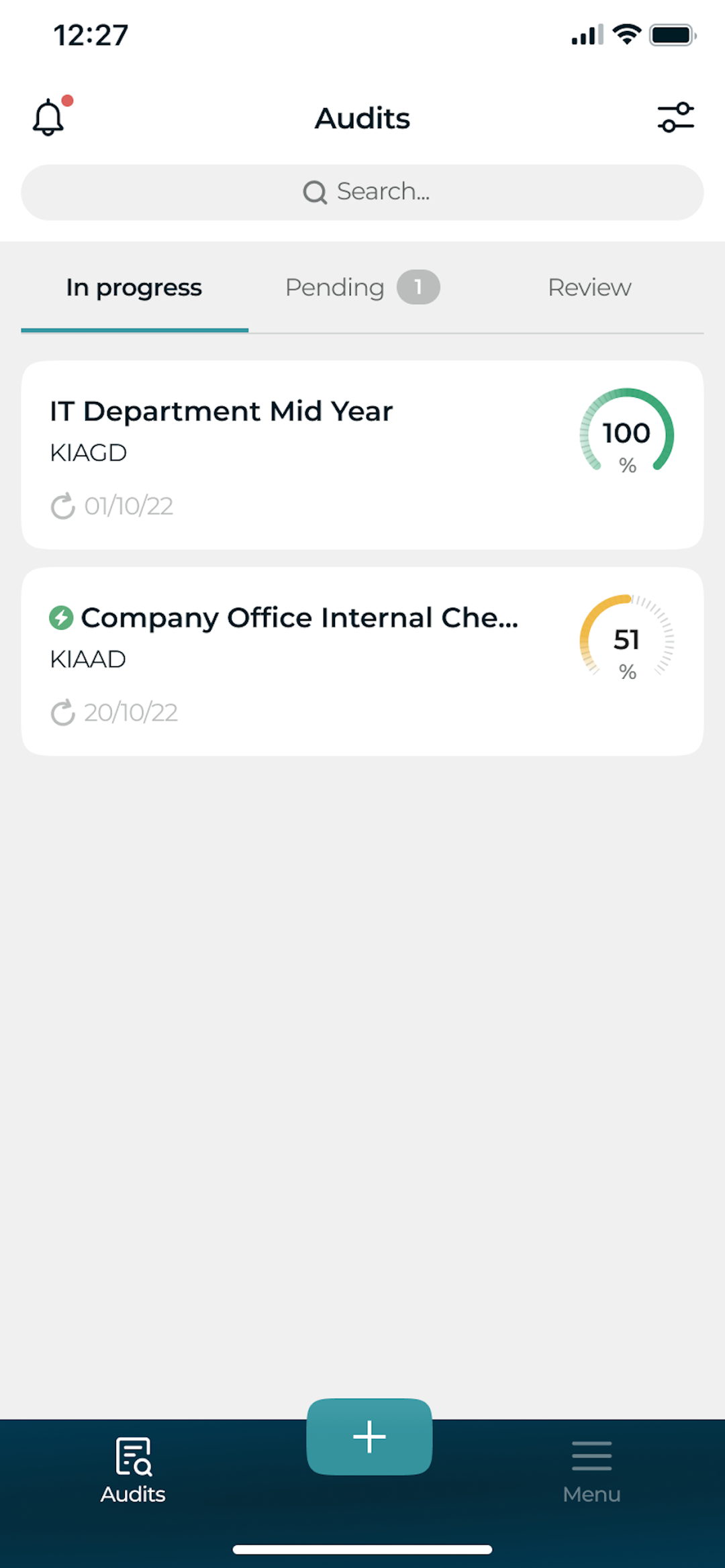Tap the refresh icon beside 20/10/22
Viewport: 725px width, 1568px height.
pyautogui.click(x=63, y=713)
